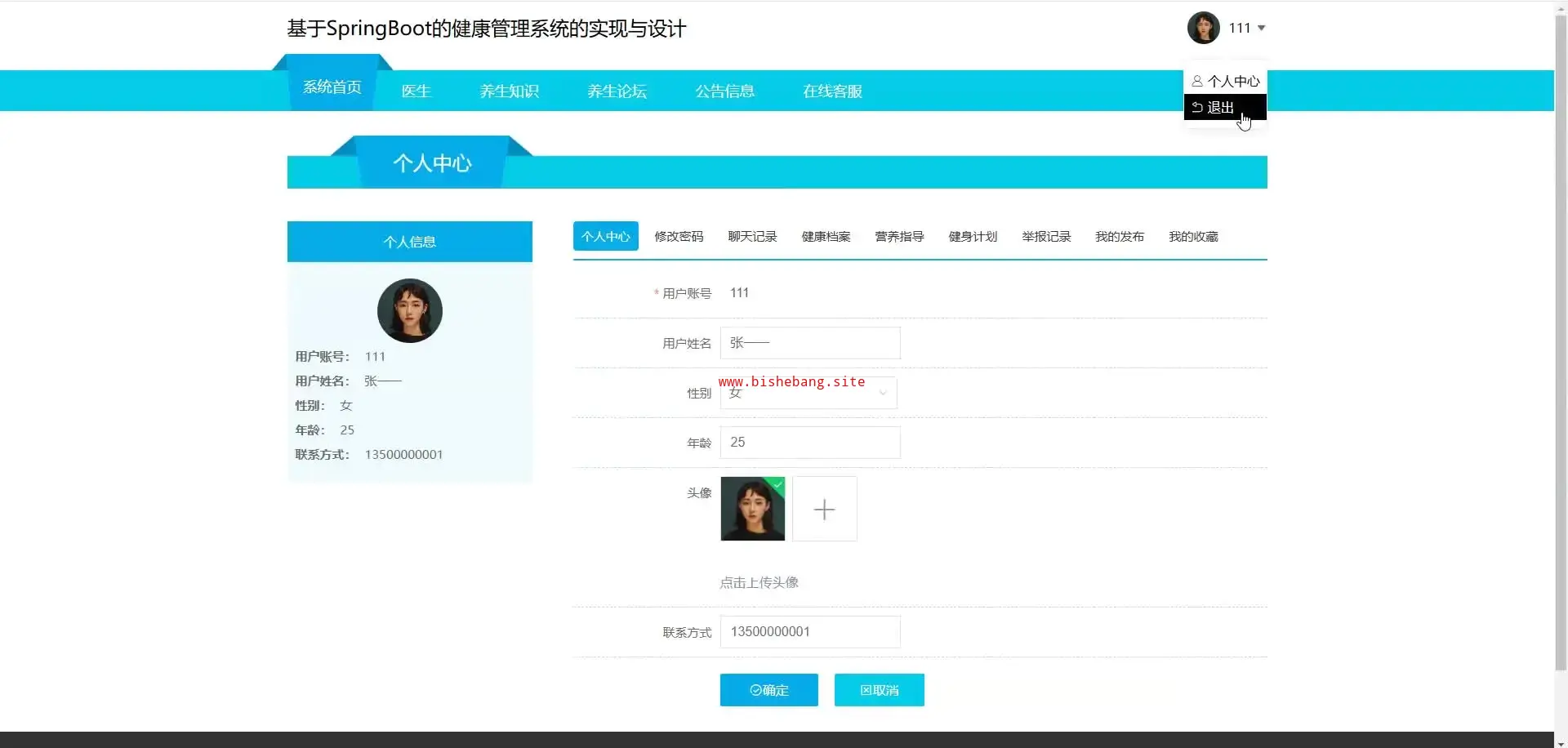Select 个人中心 in the user dropdown menu
Viewport: 1568px width, 748px height.
coord(1225,81)
